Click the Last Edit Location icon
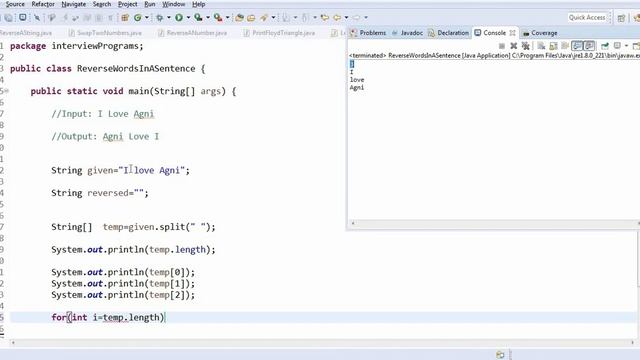The width and height of the screenshot is (640, 360). tap(325, 18)
